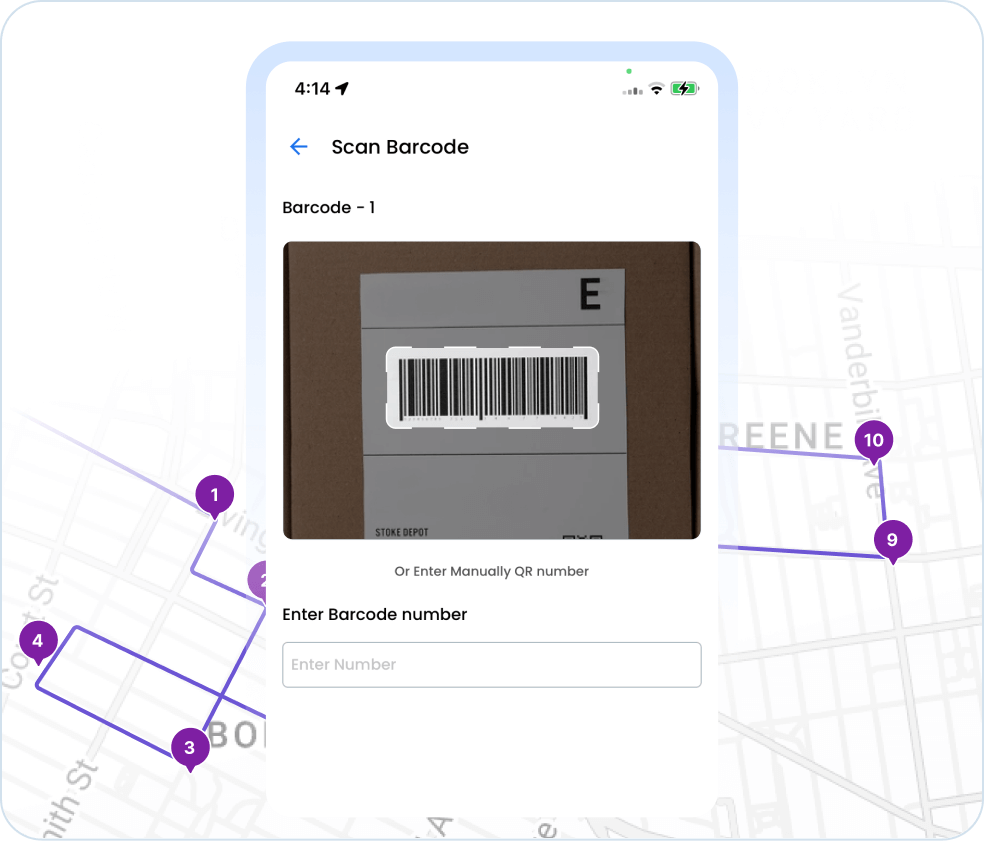Go back using the blue arrow
The height and width of the screenshot is (841, 984).
click(299, 147)
